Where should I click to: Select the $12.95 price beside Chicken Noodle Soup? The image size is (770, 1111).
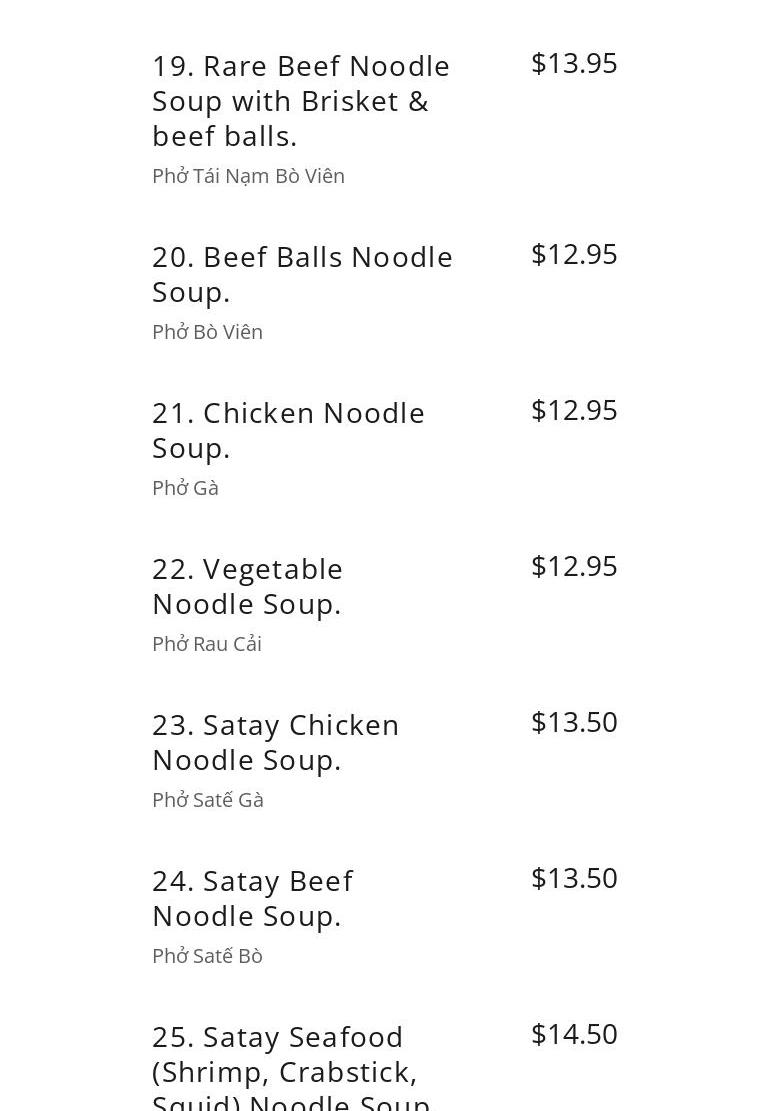pos(574,410)
